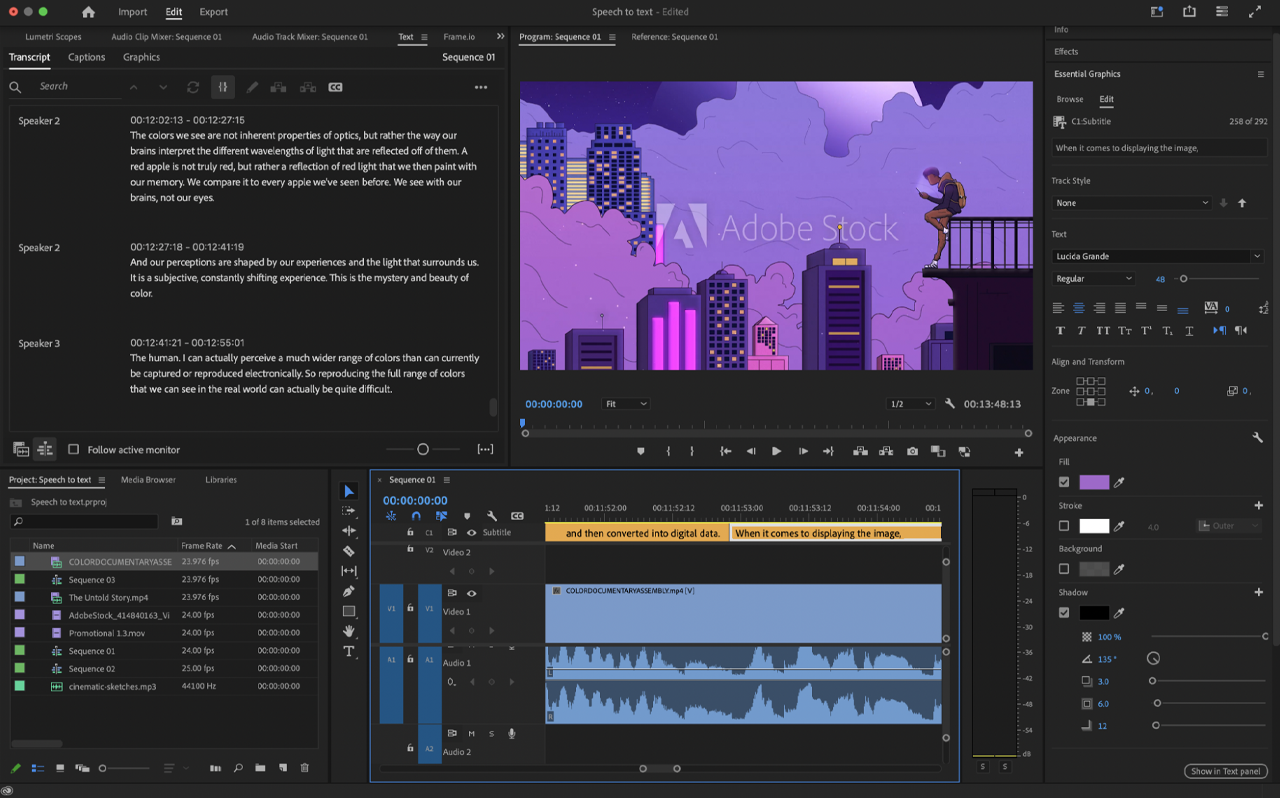The height and width of the screenshot is (798, 1280).
Task: Open the Fit zoom level dropdown
Action: pyautogui.click(x=626, y=404)
